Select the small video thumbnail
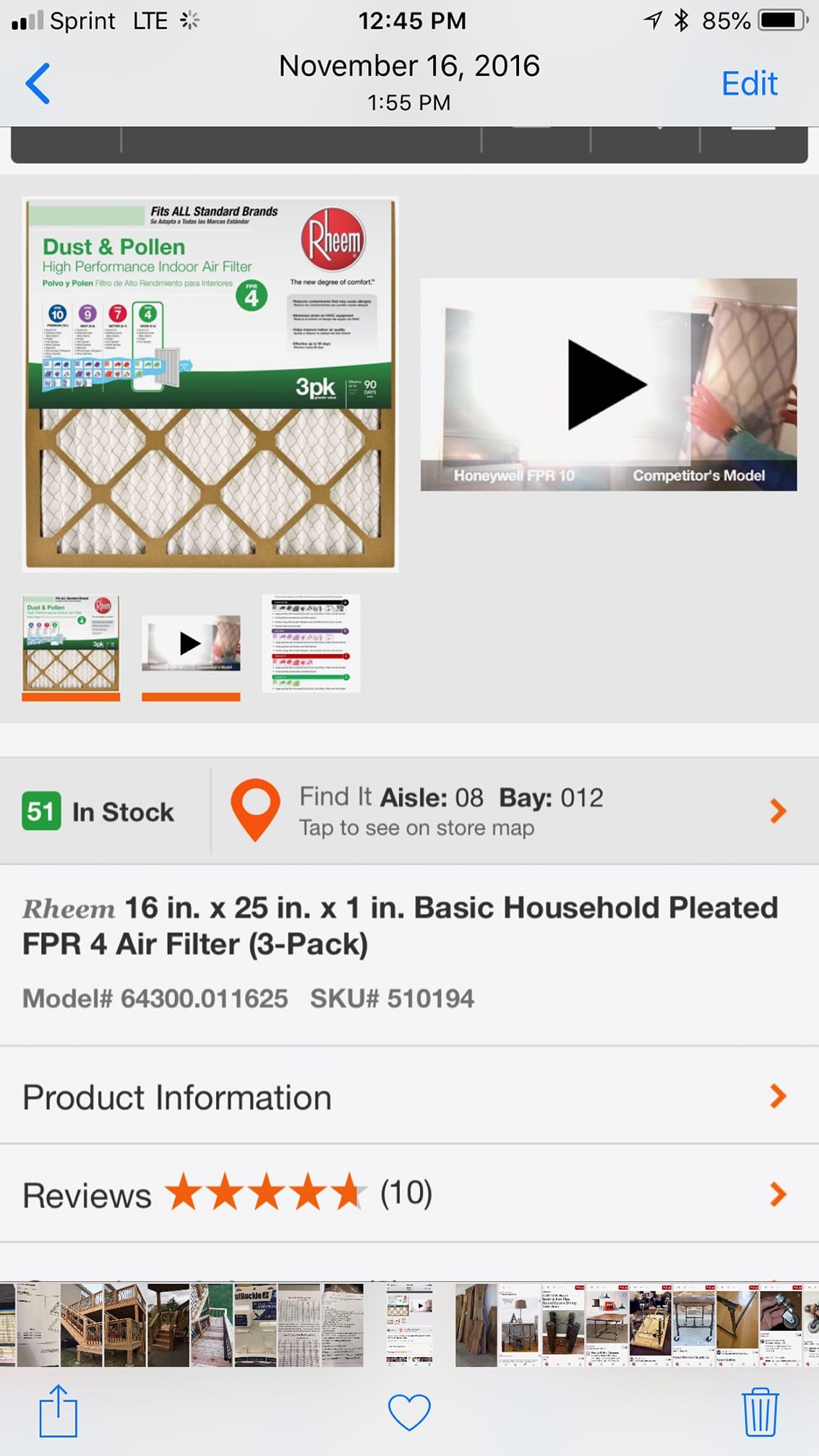 pos(191,643)
